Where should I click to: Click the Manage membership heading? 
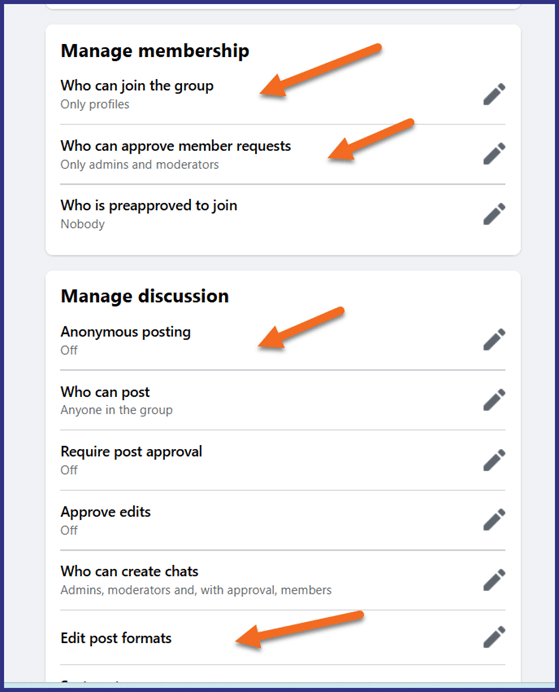[155, 51]
